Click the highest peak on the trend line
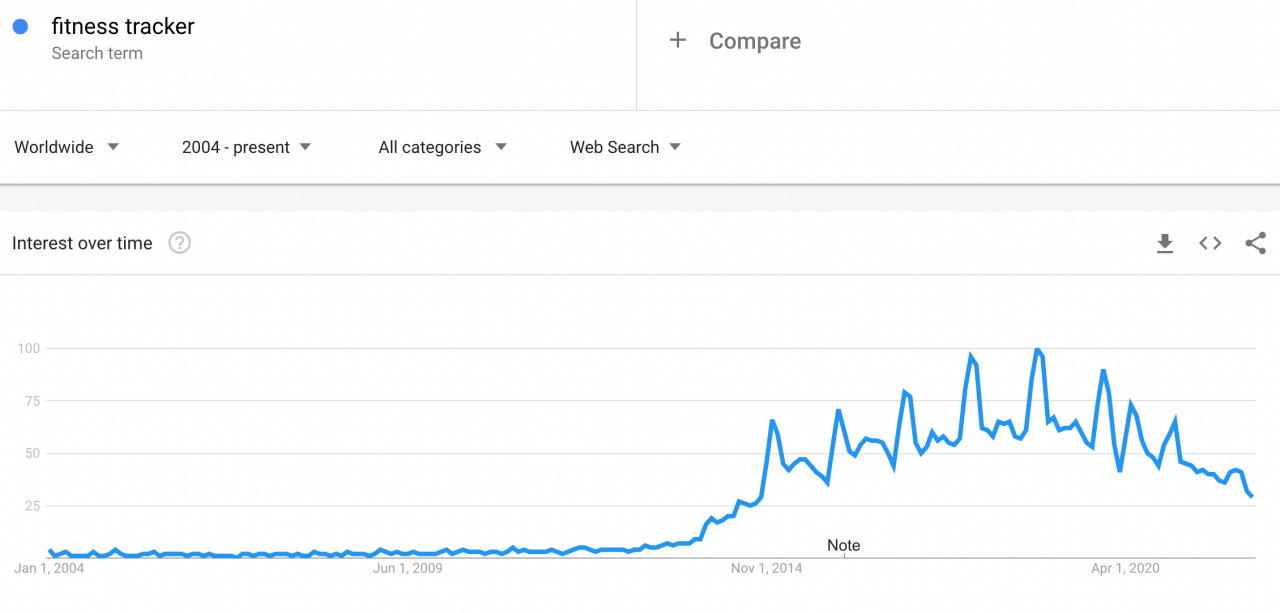The height and width of the screenshot is (613, 1280). coord(1037,349)
